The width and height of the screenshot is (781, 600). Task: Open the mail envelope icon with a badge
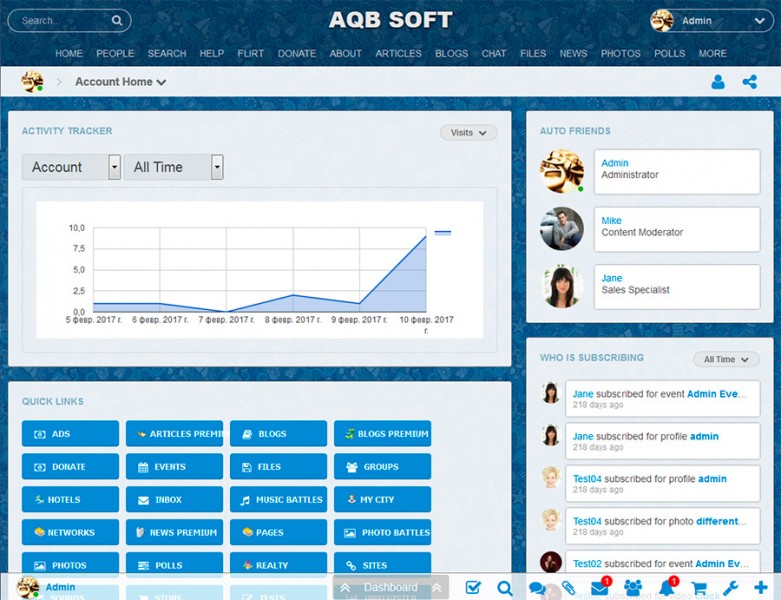pyautogui.click(x=600, y=588)
